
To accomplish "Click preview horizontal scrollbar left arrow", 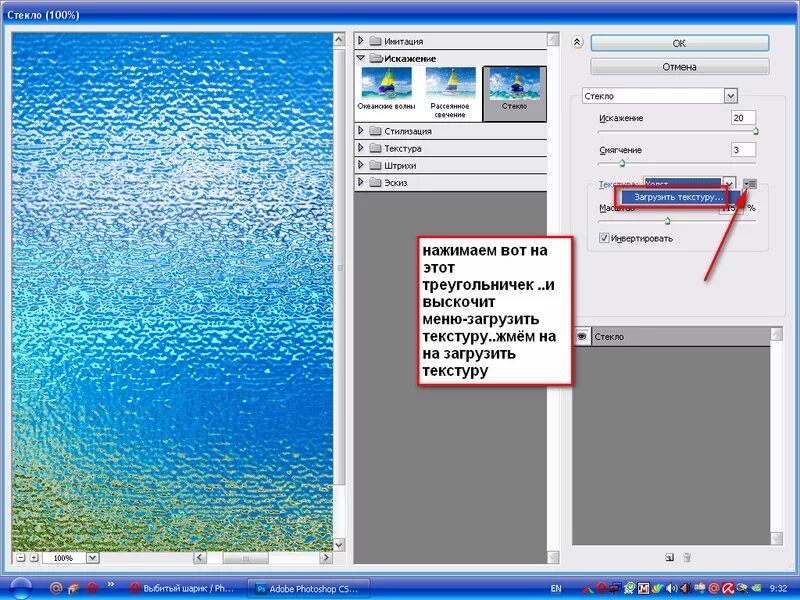I will [x=199, y=558].
